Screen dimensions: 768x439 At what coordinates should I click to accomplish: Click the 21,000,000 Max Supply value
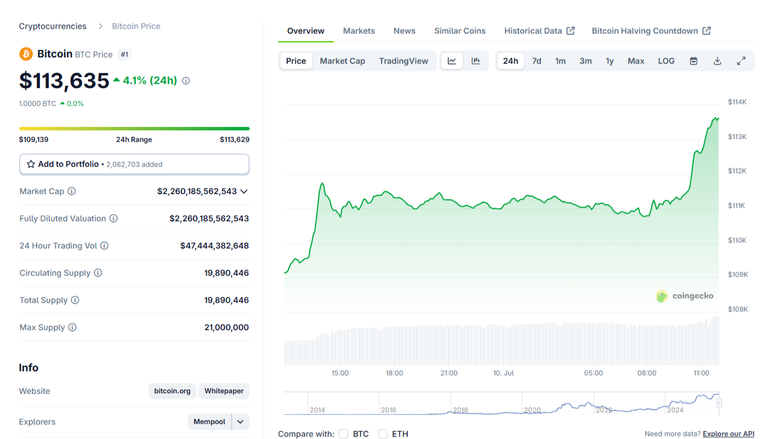tap(226, 327)
